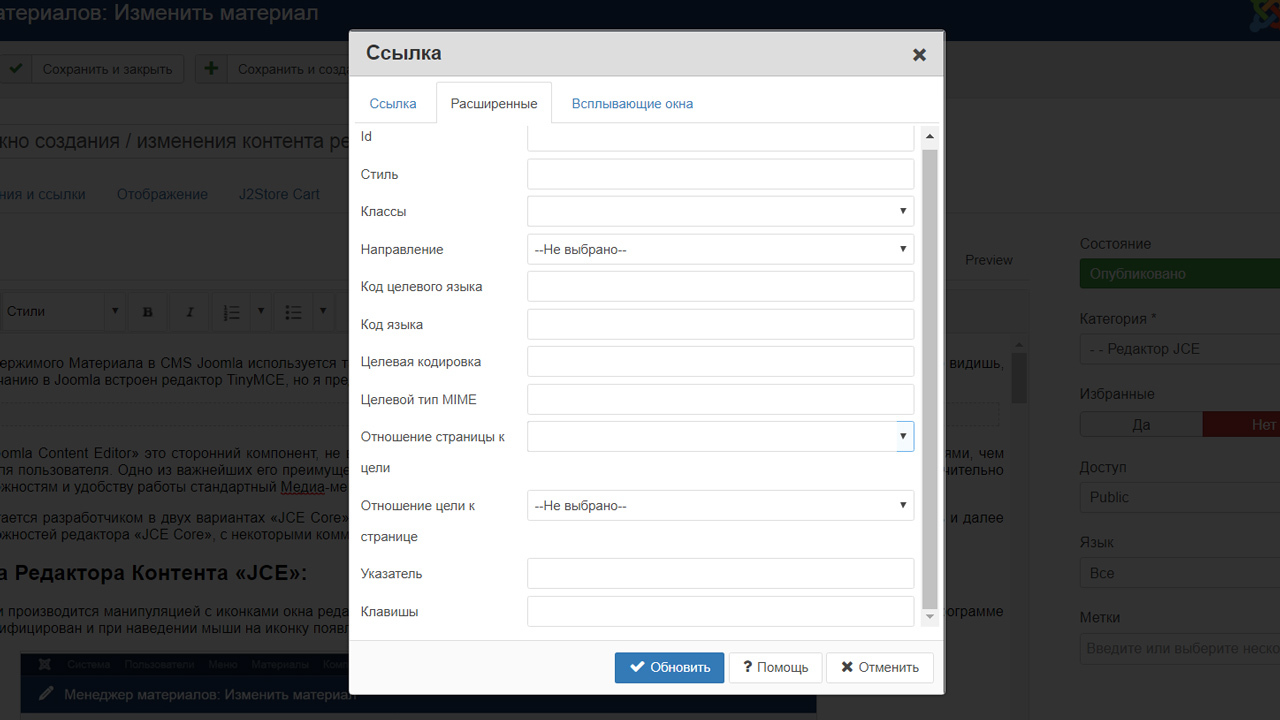Close the Ссылка dialog with the X

tap(919, 55)
